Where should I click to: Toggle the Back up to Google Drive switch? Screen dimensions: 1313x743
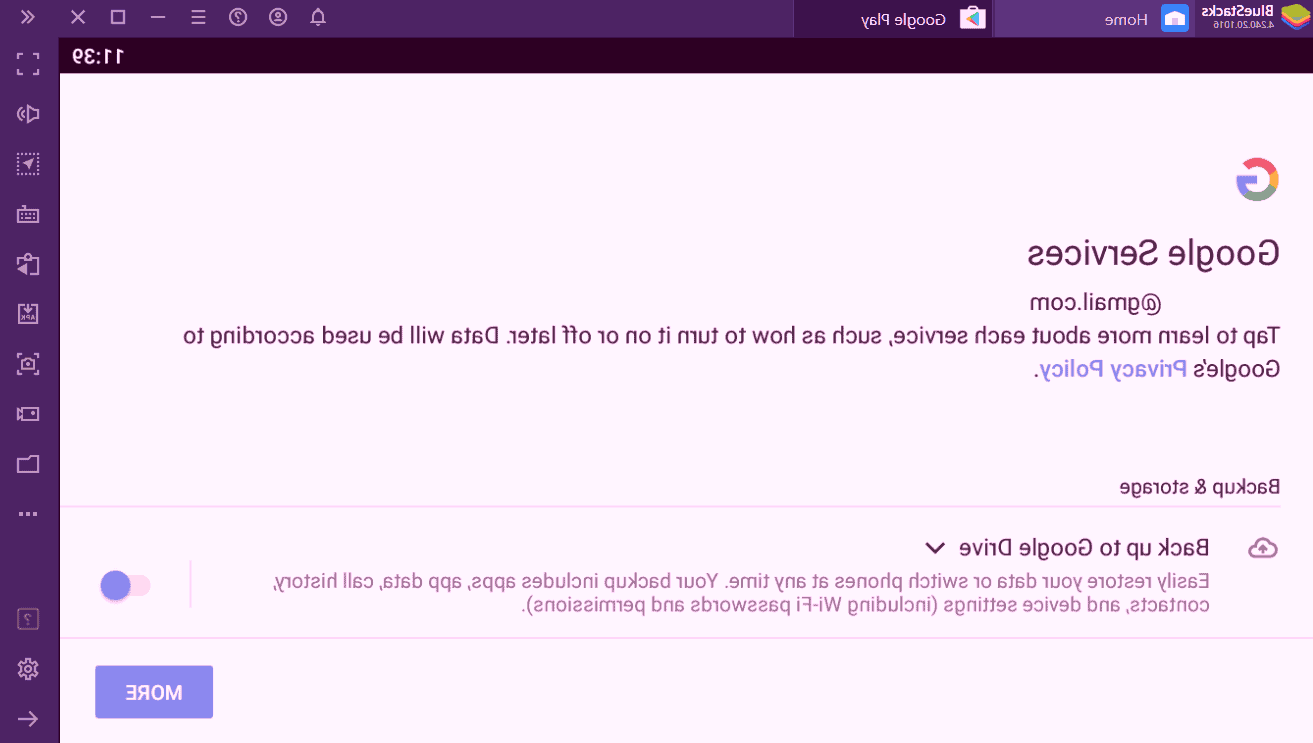[x=125, y=585]
